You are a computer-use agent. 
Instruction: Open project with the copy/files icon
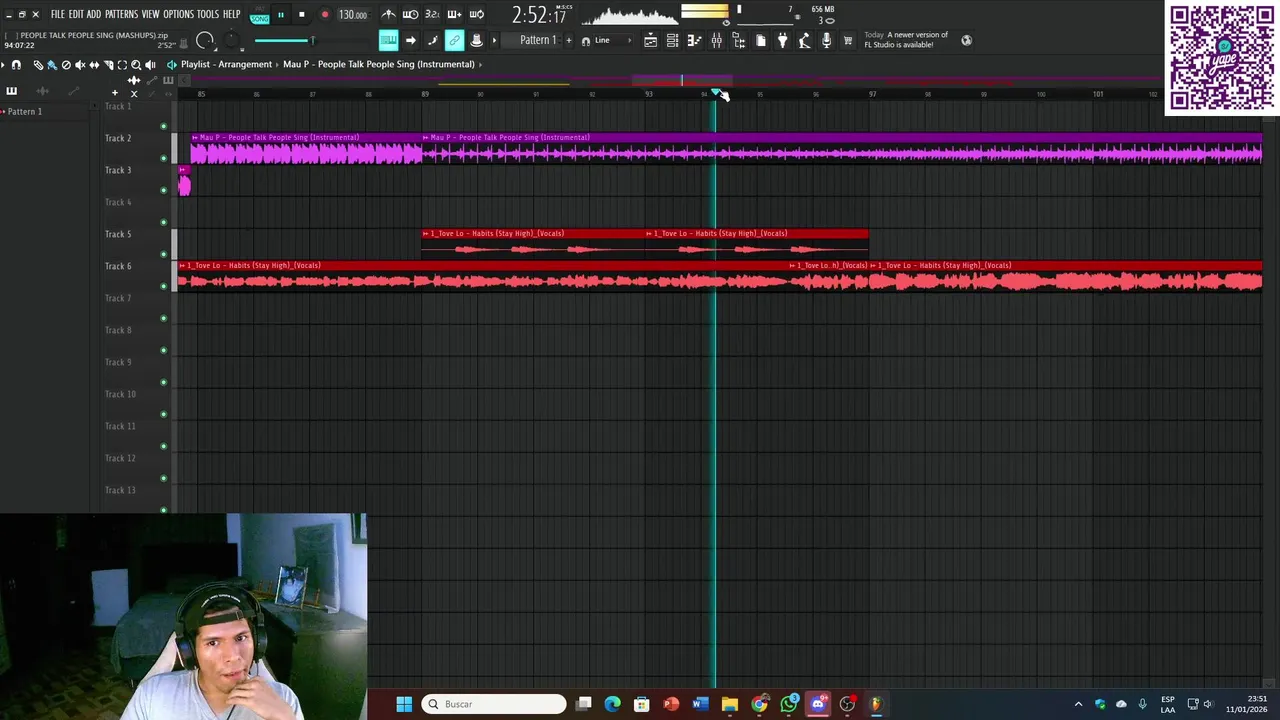coord(760,40)
